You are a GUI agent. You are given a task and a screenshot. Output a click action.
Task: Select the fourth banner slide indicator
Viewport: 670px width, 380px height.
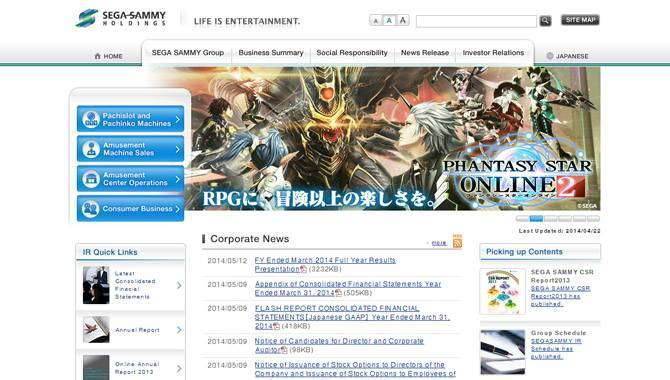click(565, 218)
